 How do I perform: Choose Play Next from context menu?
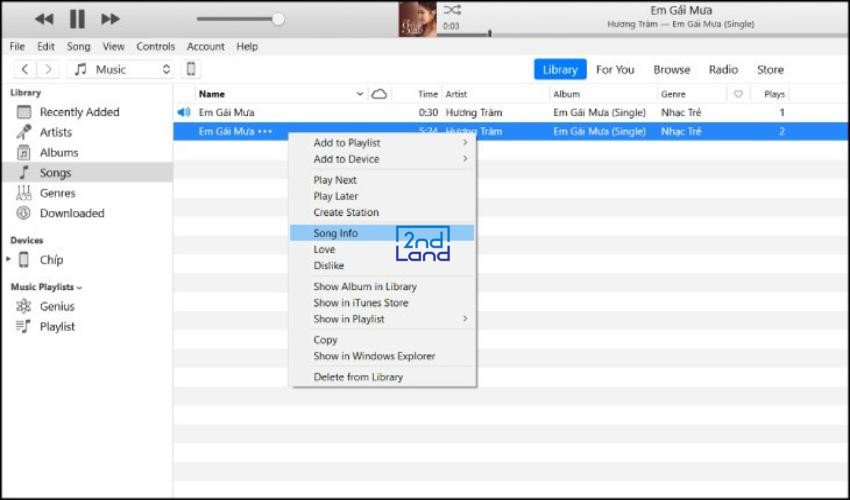tap(382, 180)
